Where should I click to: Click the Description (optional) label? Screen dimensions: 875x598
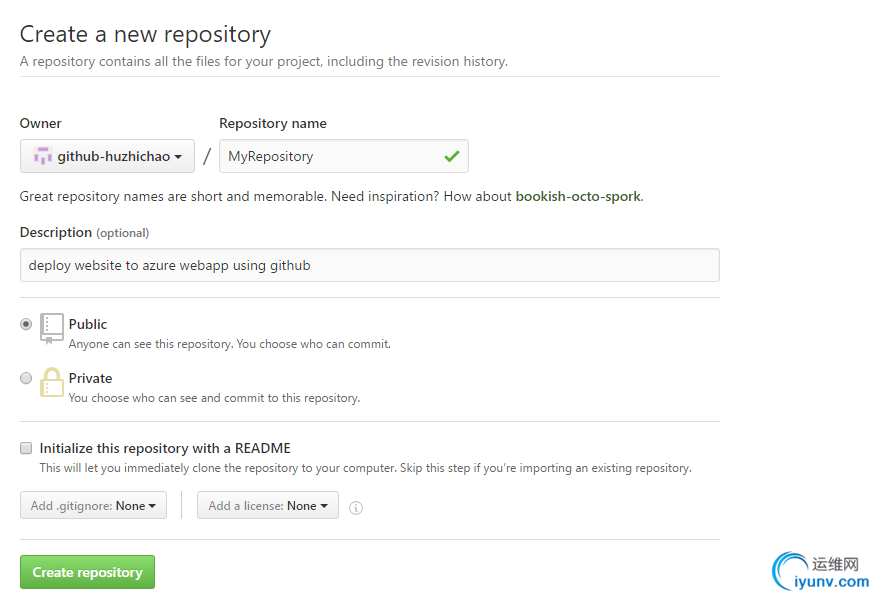pyautogui.click(x=84, y=233)
